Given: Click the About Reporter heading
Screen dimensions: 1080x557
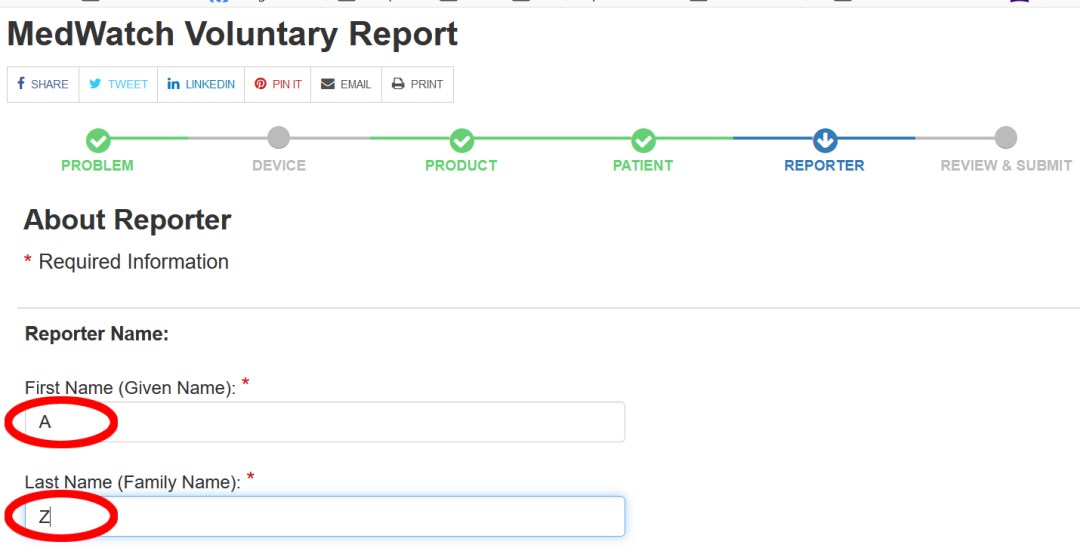Looking at the screenshot, I should coord(127,220).
